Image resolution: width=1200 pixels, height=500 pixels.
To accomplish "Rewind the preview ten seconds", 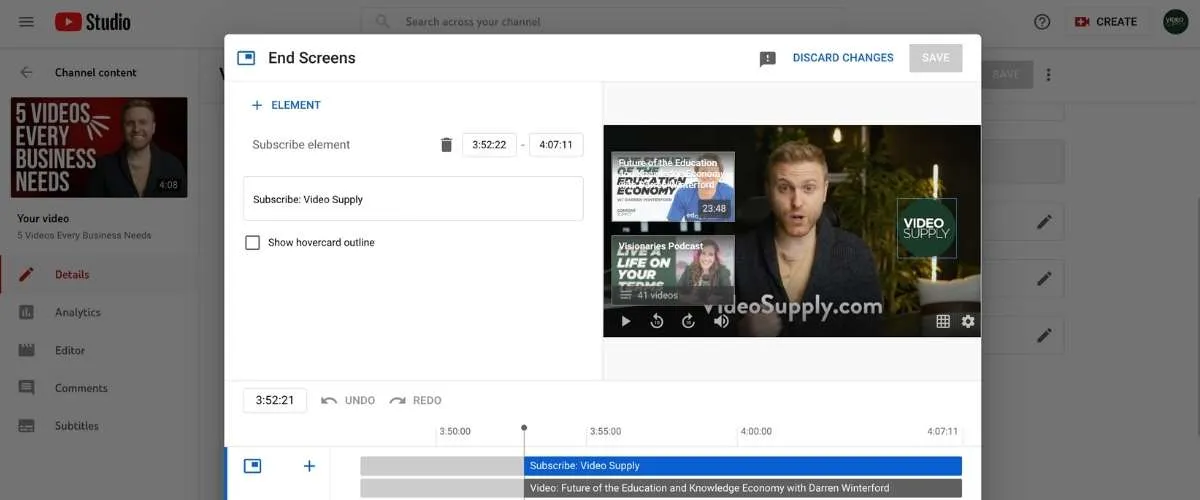I will click(657, 321).
